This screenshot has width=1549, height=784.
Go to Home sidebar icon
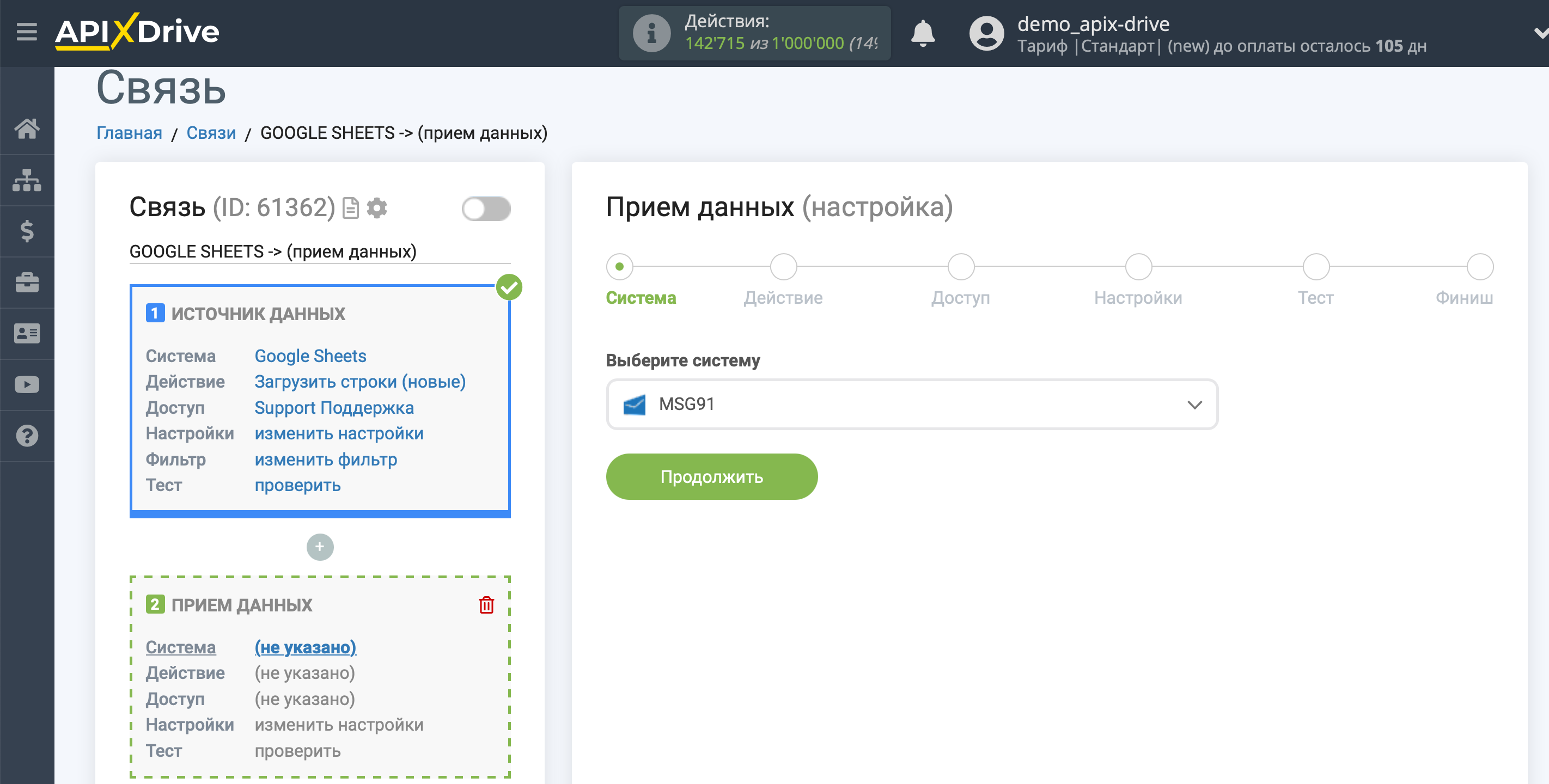[x=27, y=128]
